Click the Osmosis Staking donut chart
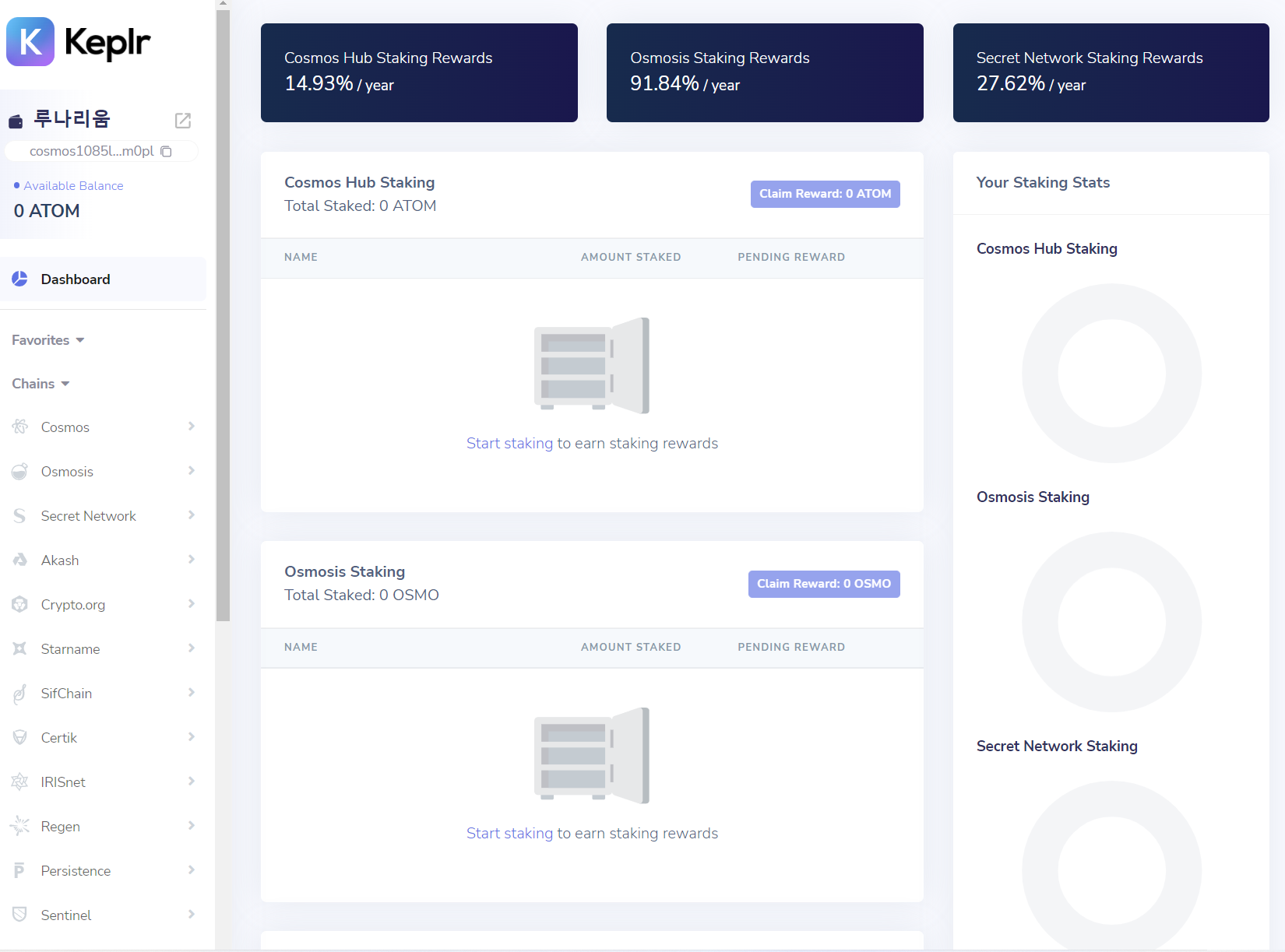The height and width of the screenshot is (952, 1285). pos(1111,622)
